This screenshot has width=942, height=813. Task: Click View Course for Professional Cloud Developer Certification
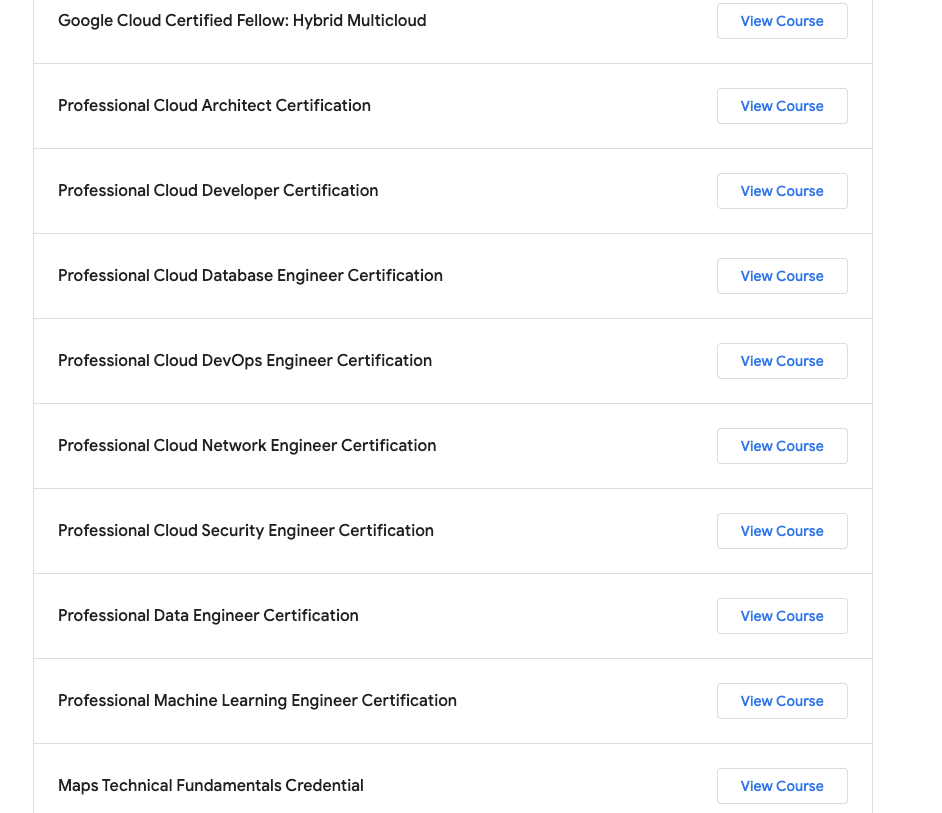[x=782, y=191]
